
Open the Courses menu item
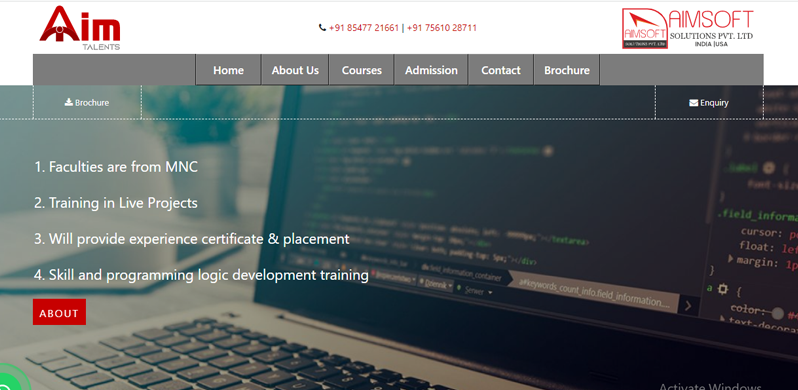[361, 70]
